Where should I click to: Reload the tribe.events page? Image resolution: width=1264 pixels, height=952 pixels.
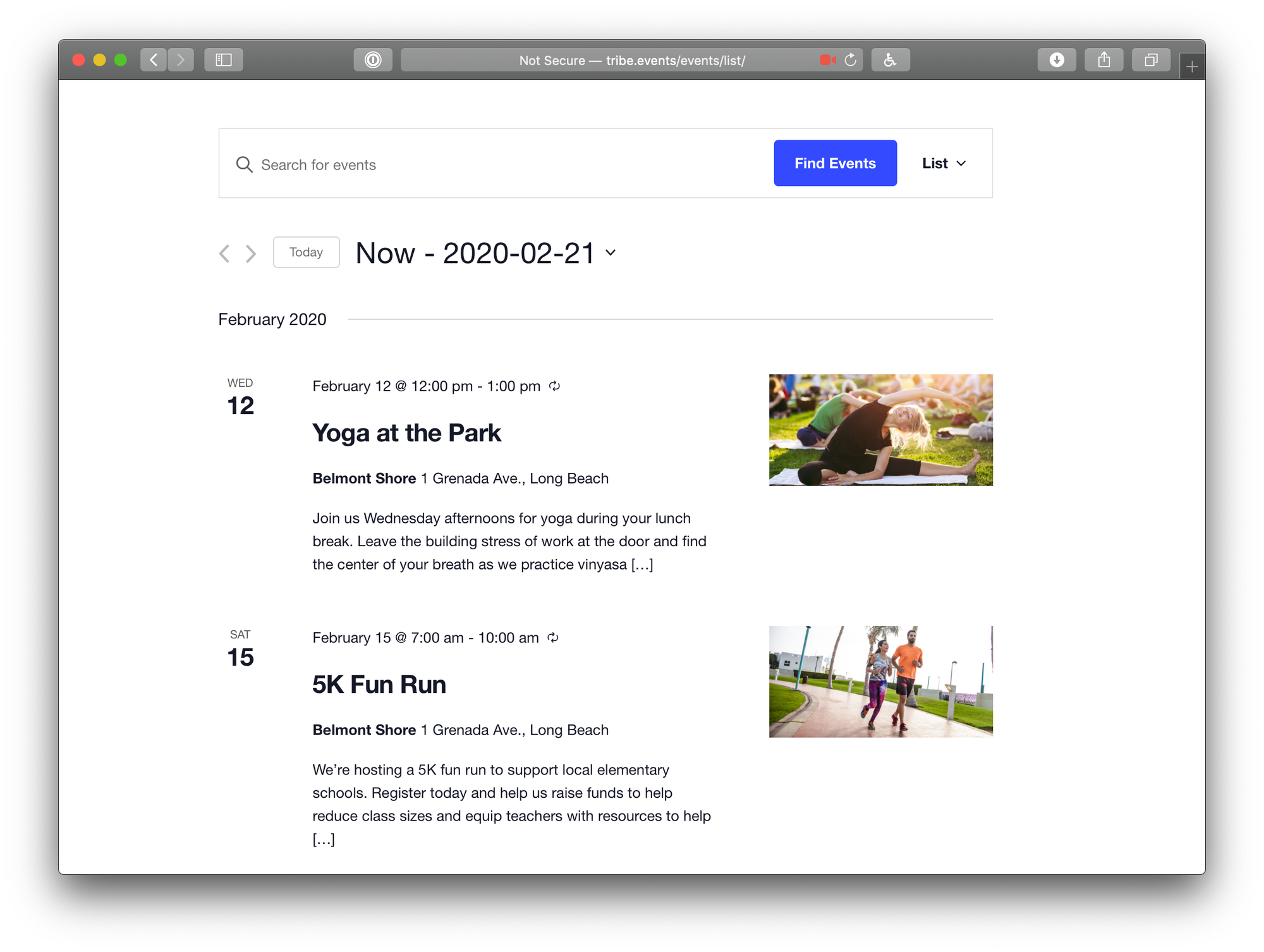(851, 60)
